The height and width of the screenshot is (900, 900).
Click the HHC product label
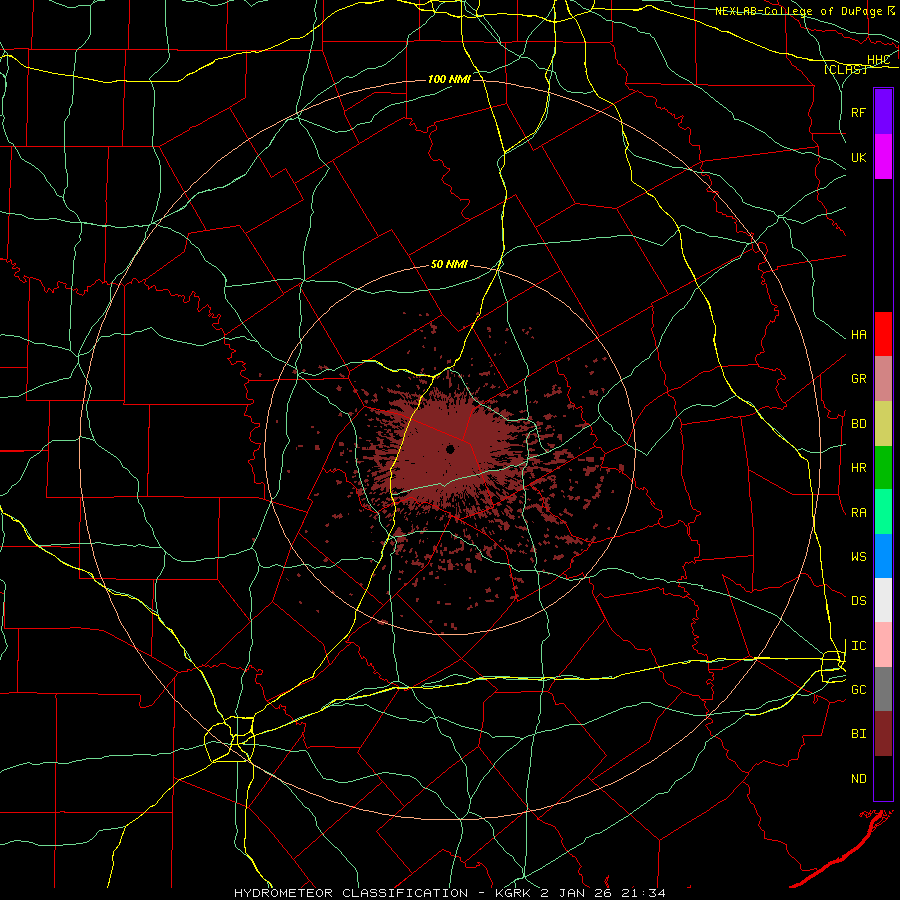coord(878,60)
